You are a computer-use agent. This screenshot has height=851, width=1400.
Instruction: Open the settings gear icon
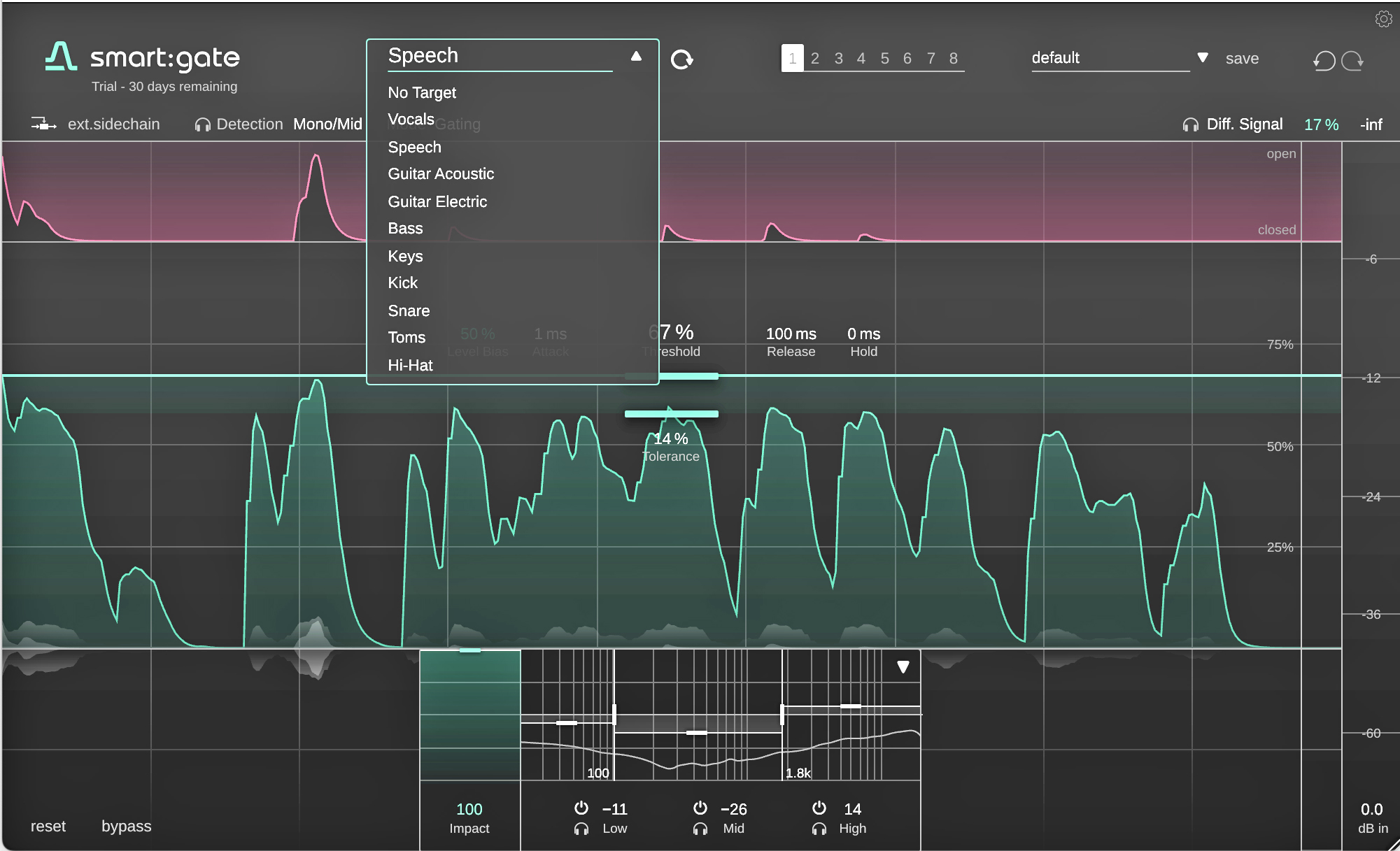[x=1383, y=19]
